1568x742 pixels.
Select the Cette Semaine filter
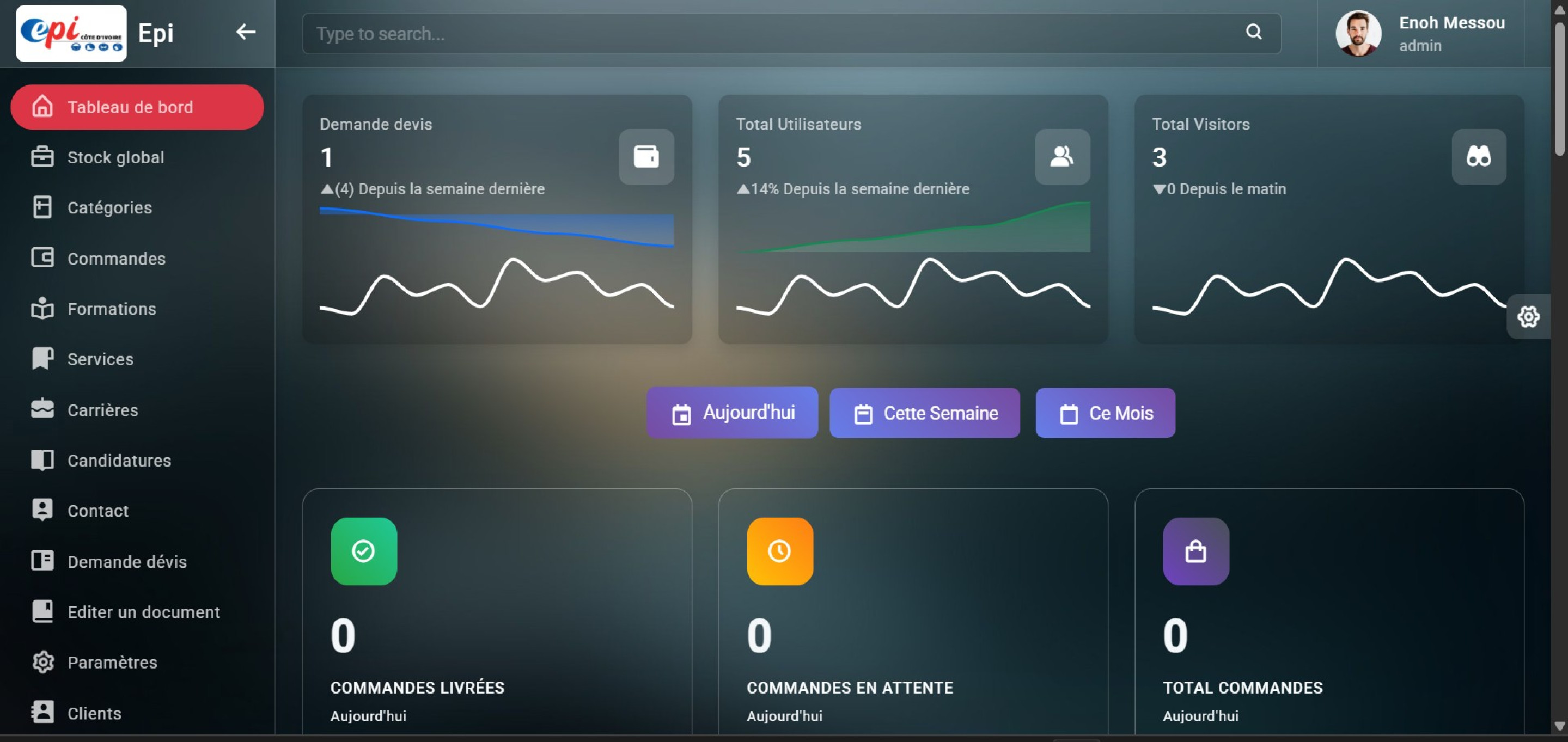924,413
